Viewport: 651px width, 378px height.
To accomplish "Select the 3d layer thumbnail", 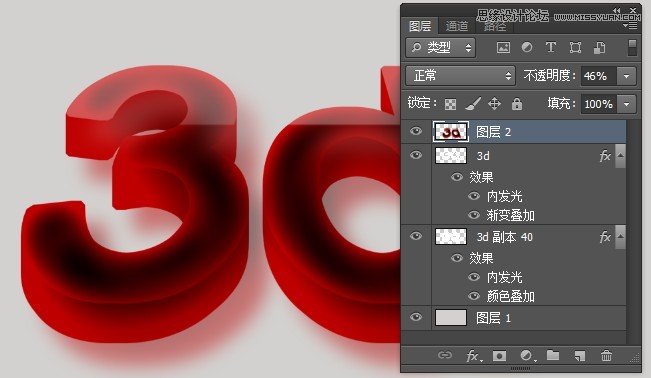I will [x=451, y=156].
